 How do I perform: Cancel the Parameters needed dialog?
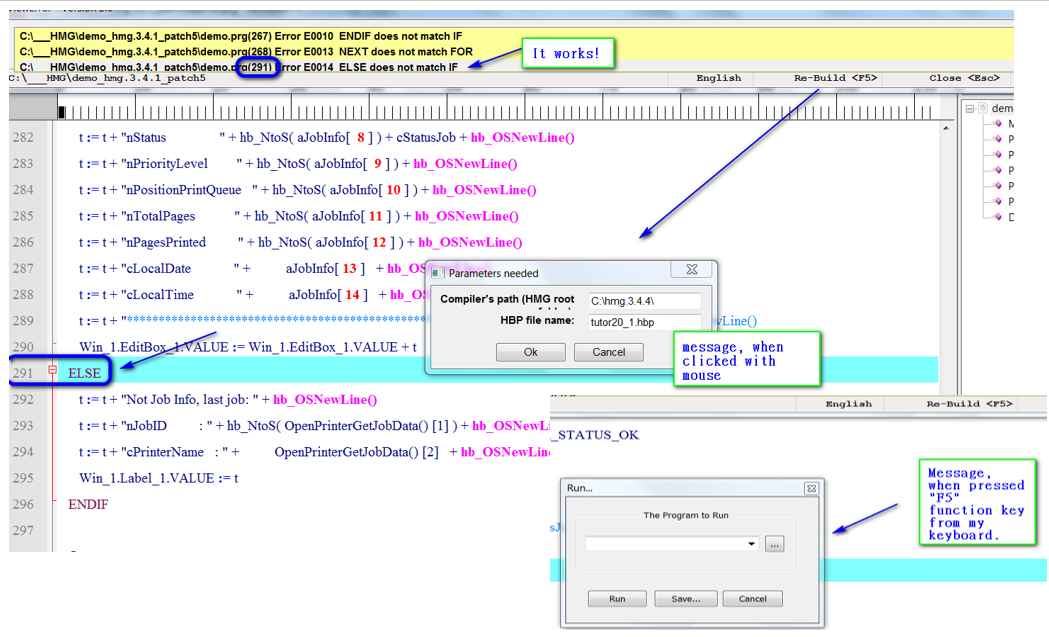608,352
